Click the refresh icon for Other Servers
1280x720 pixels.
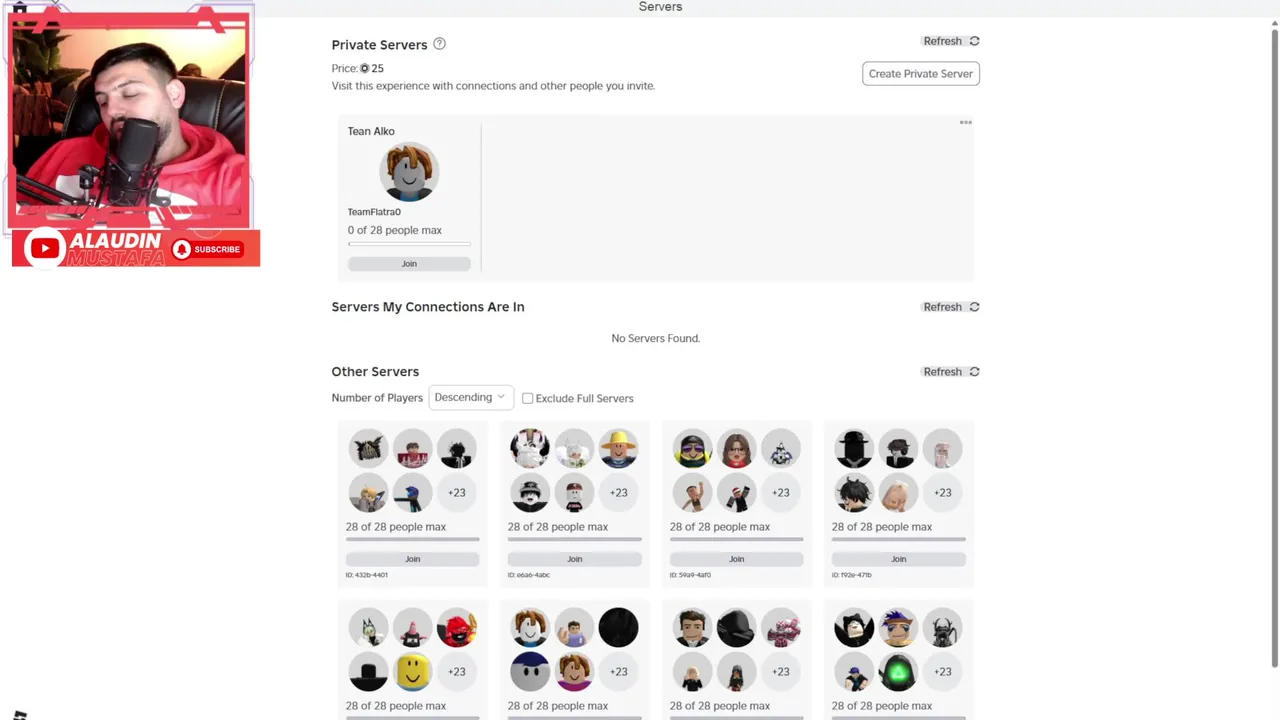coord(974,372)
